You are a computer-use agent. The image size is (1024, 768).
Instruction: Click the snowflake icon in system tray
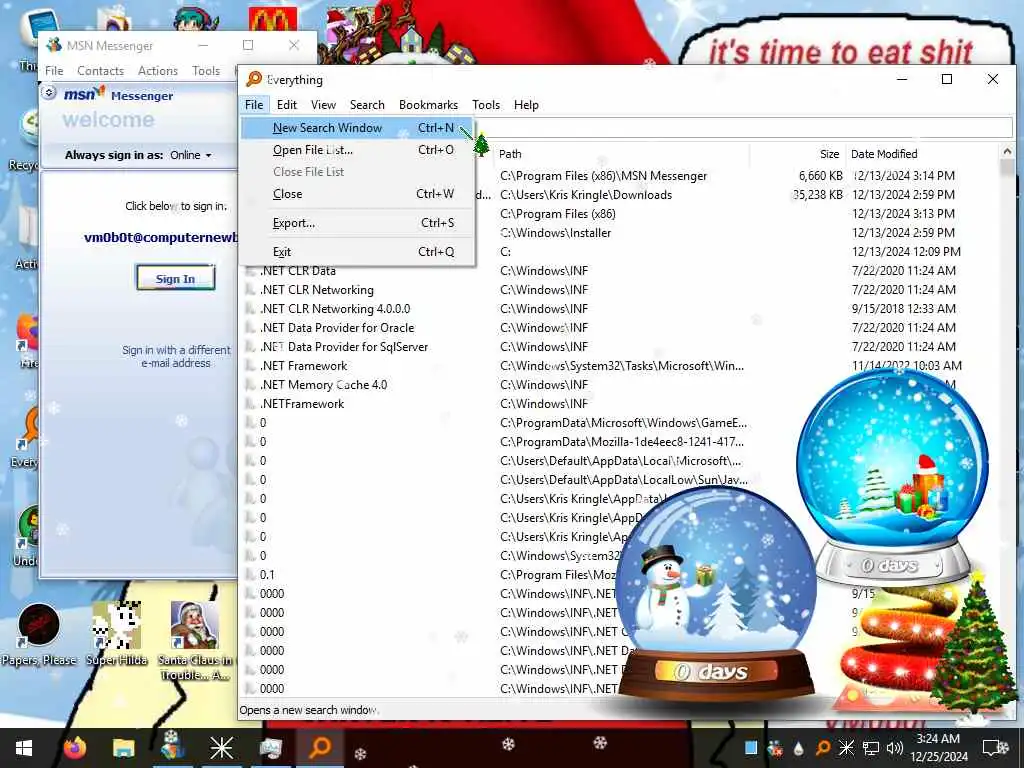tap(846, 748)
